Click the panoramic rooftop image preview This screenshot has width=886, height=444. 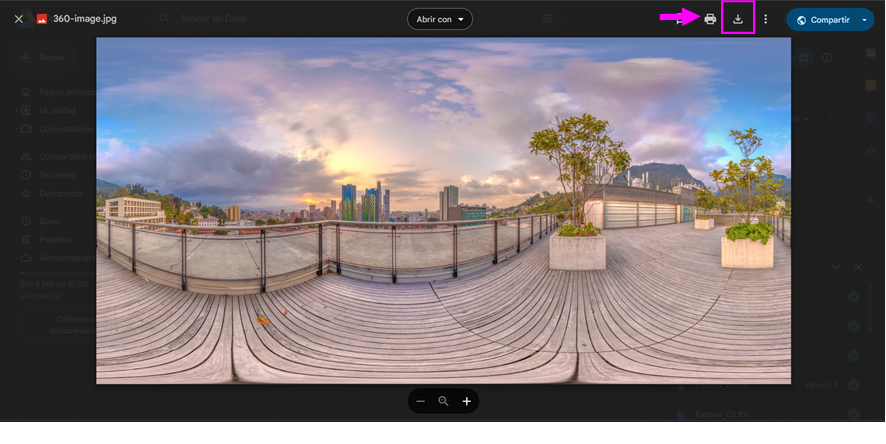[x=443, y=210]
